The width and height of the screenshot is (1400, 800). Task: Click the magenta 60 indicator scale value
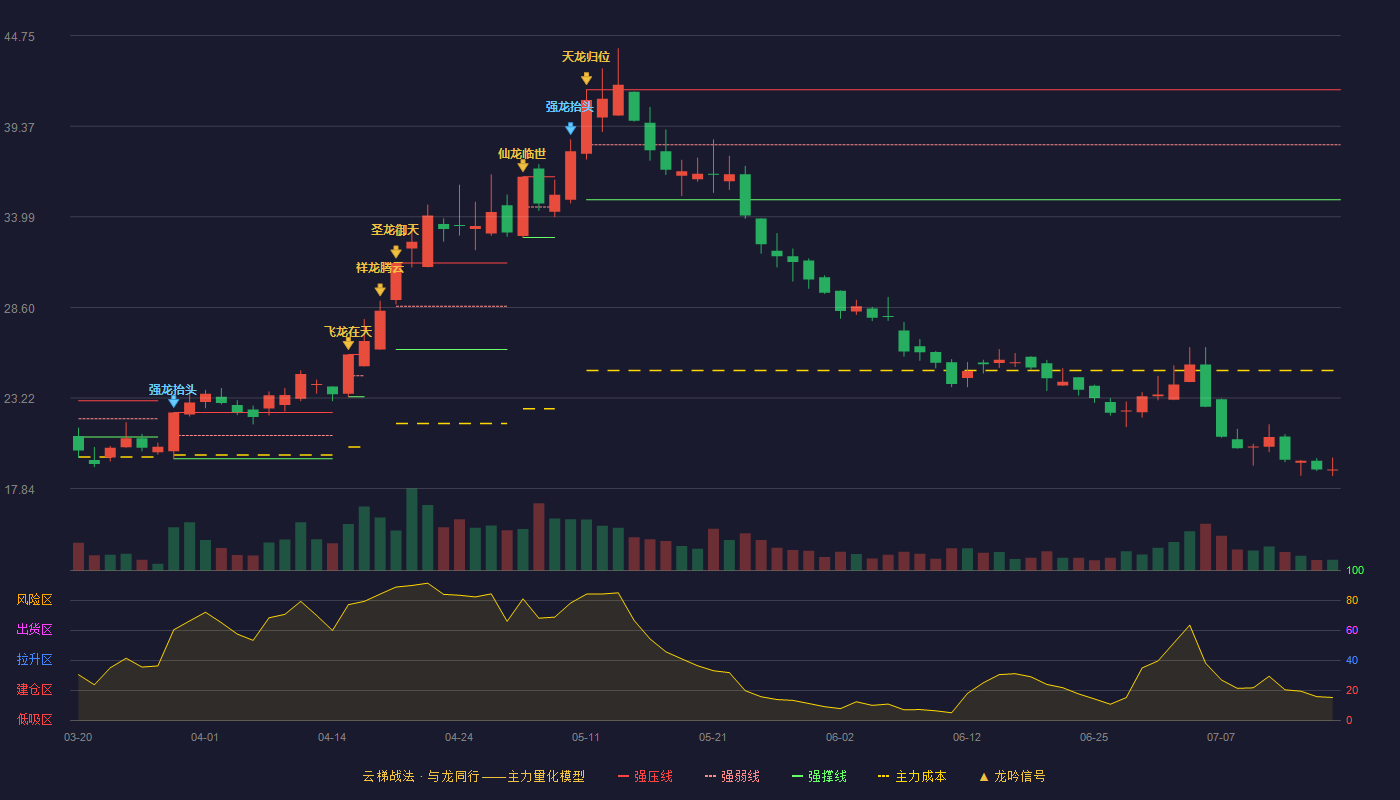[x=1352, y=630]
